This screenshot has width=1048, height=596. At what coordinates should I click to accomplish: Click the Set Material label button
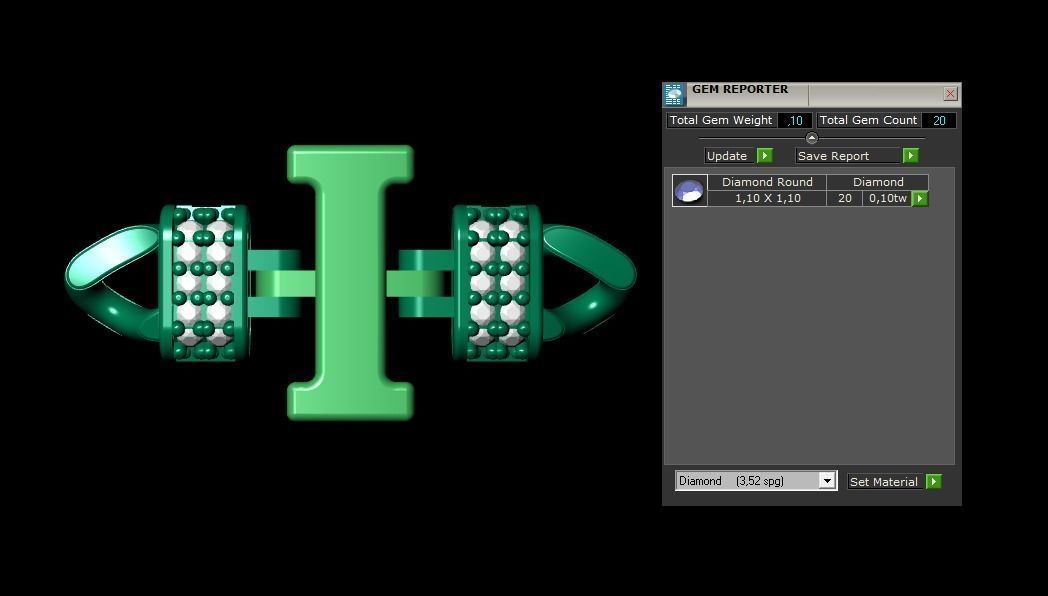coord(885,482)
